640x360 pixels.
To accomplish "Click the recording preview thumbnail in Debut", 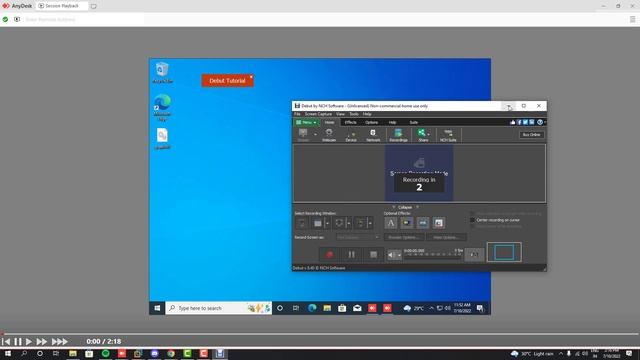I will point(504,252).
